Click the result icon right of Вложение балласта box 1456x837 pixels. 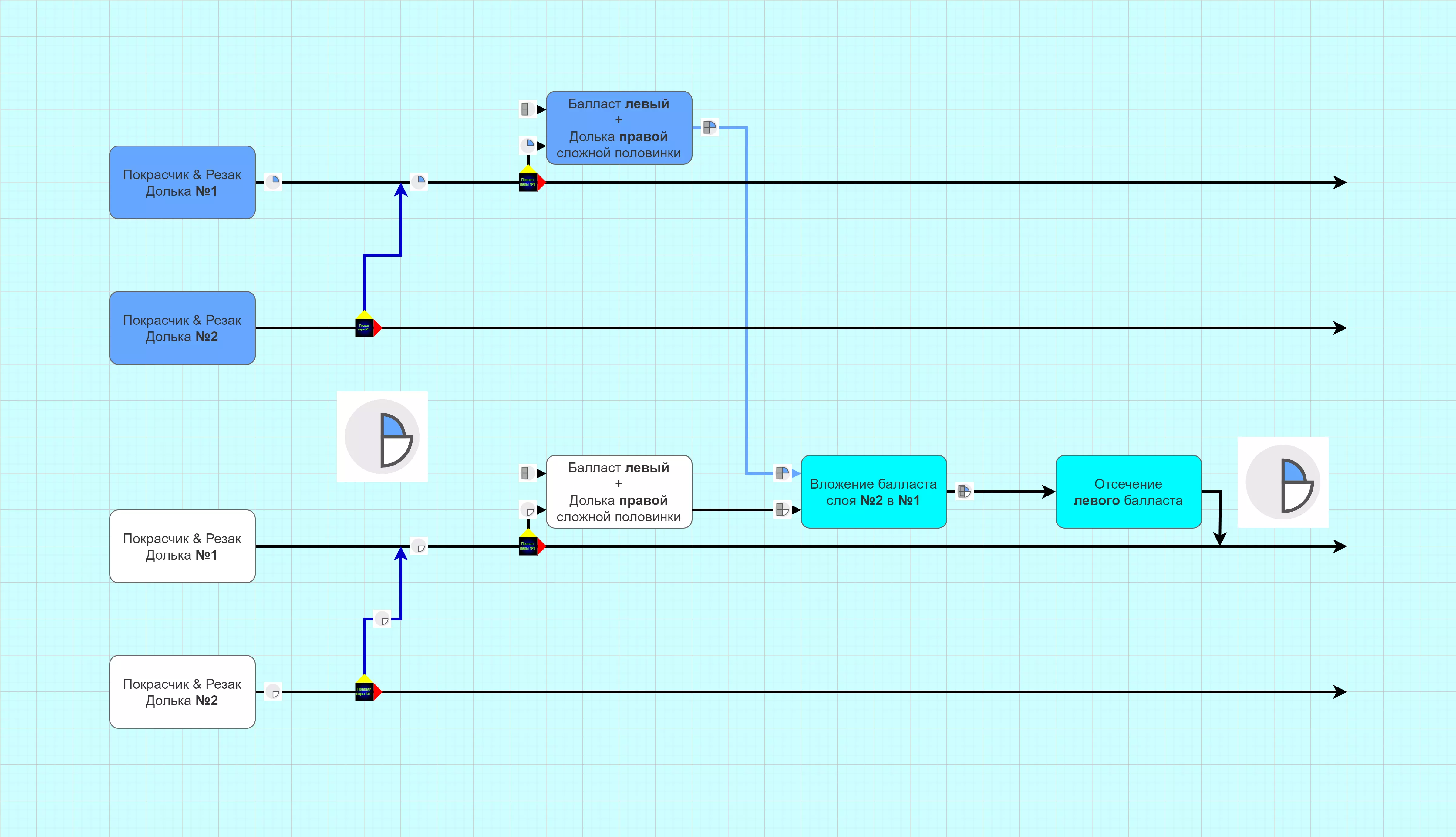coord(964,492)
